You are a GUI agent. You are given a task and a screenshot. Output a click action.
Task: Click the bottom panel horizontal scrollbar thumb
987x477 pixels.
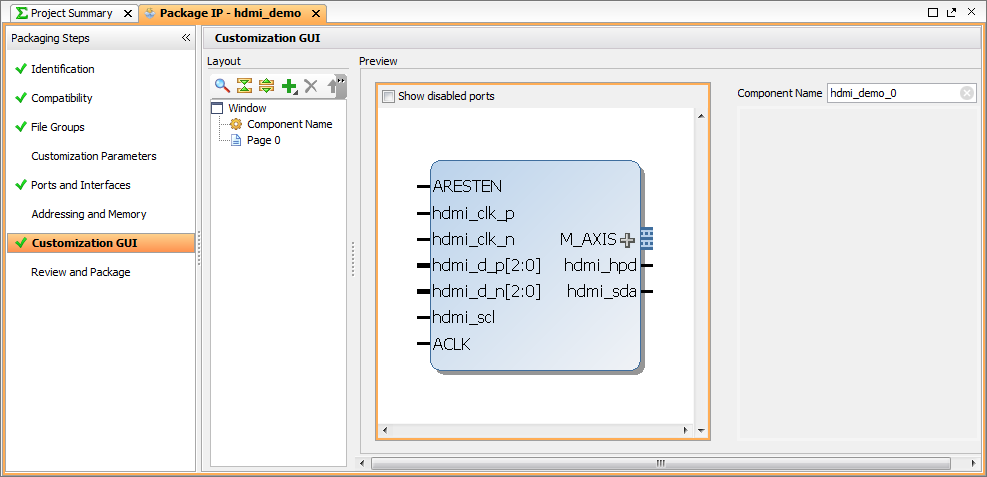click(660, 463)
